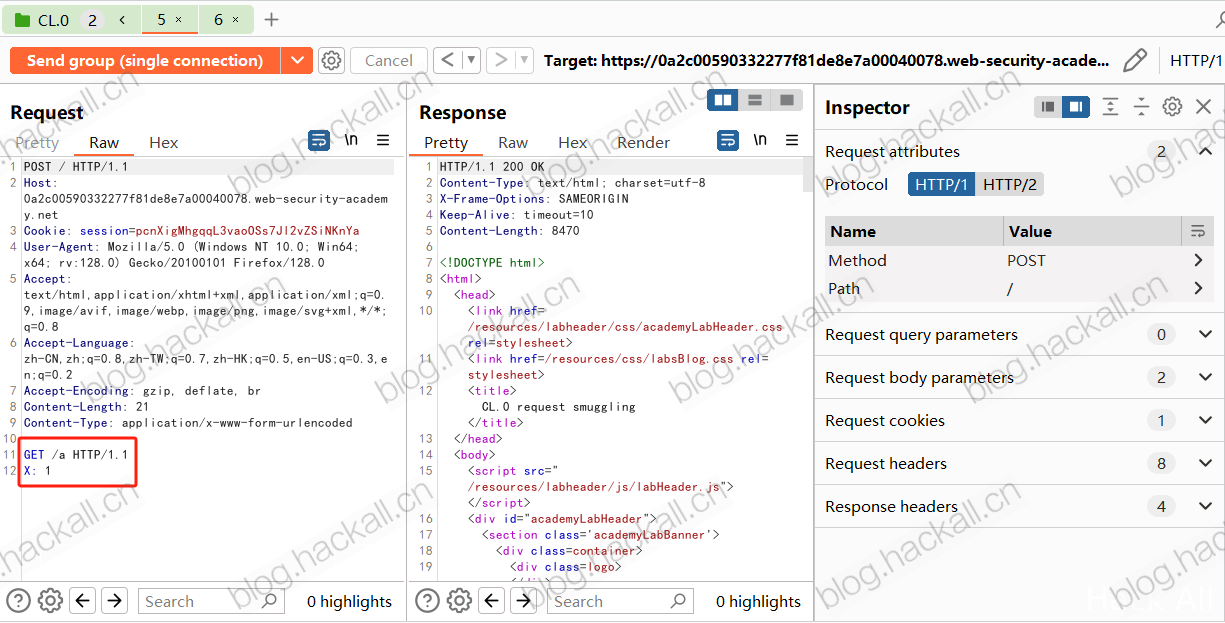1225x623 pixels.
Task: Open Request pane search settings gear
Action: click(x=50, y=601)
